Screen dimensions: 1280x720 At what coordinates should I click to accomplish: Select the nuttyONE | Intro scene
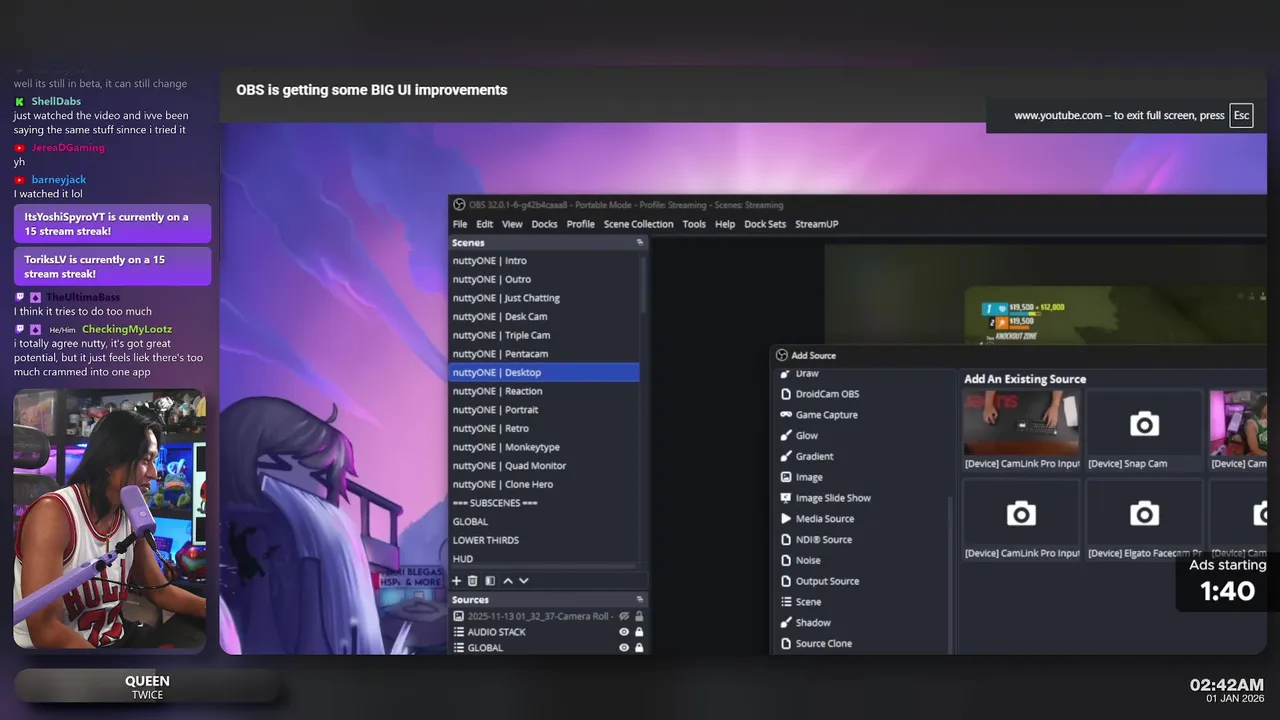[544, 261]
